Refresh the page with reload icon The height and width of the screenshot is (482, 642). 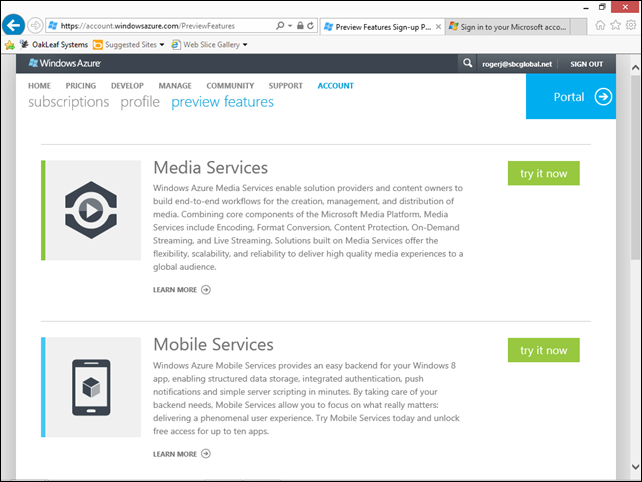pyautogui.click(x=311, y=26)
